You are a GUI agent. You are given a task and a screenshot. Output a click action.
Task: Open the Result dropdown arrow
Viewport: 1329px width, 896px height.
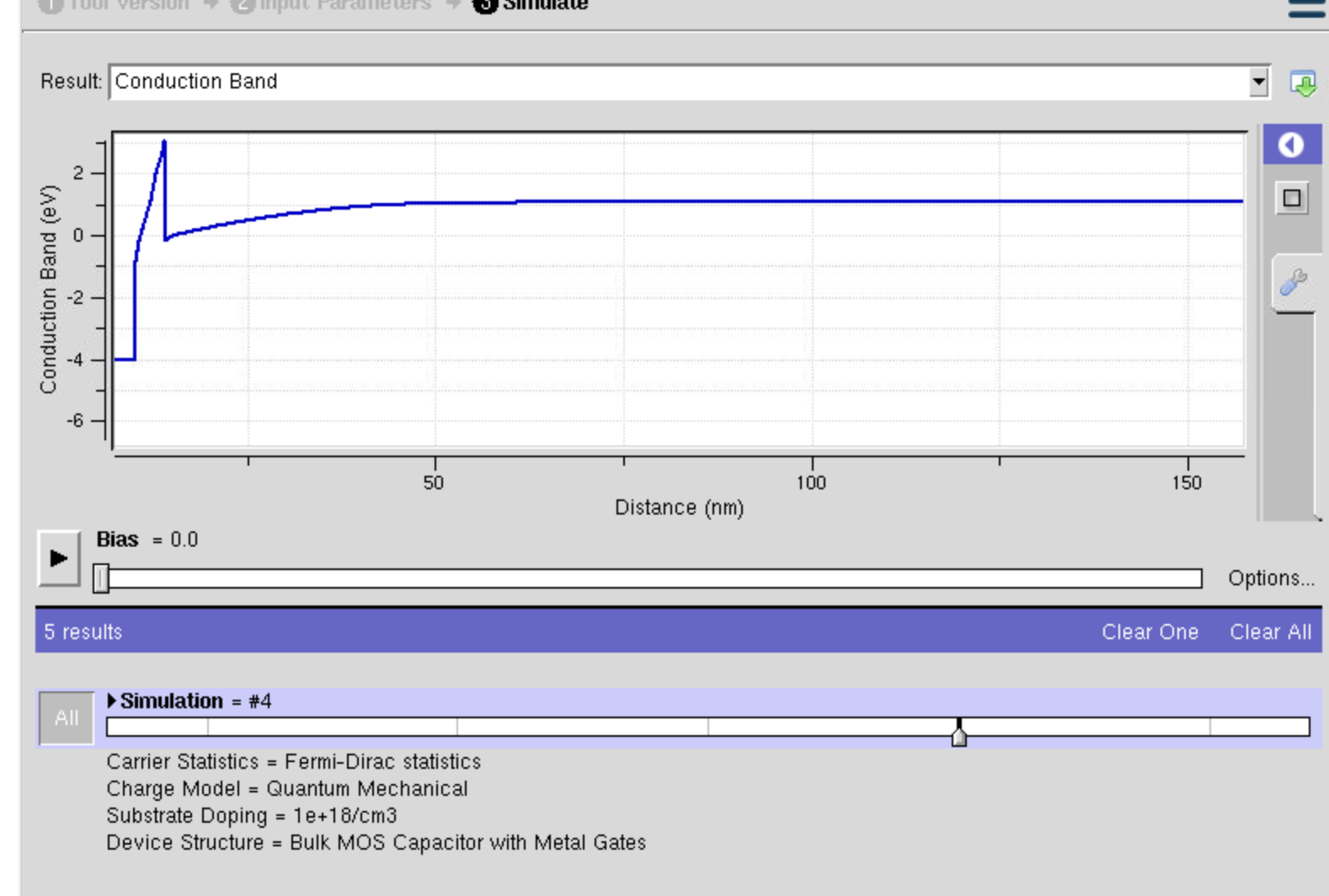[x=1258, y=82]
